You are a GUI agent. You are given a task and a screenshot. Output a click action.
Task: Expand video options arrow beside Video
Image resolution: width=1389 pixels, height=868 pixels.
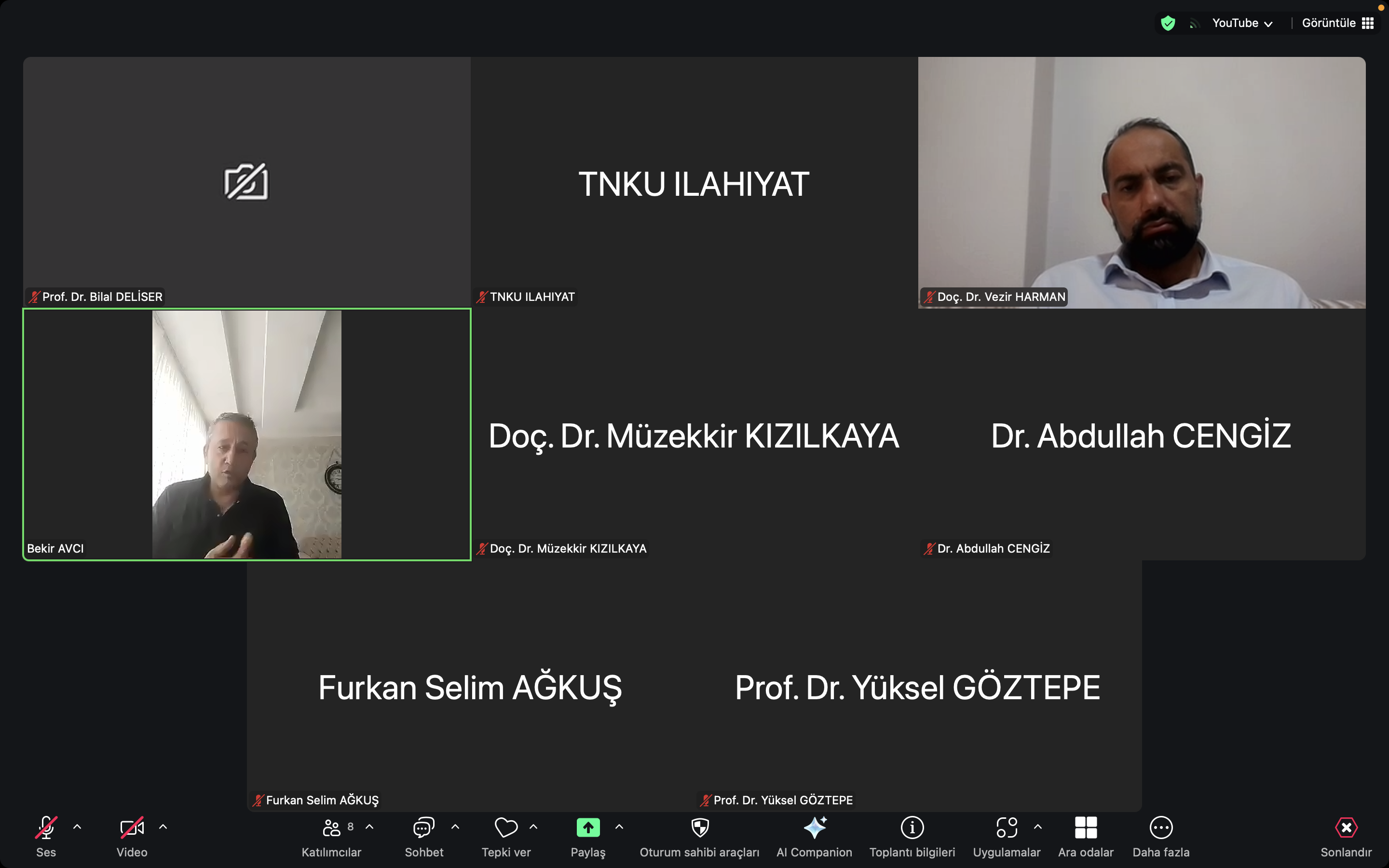163,827
